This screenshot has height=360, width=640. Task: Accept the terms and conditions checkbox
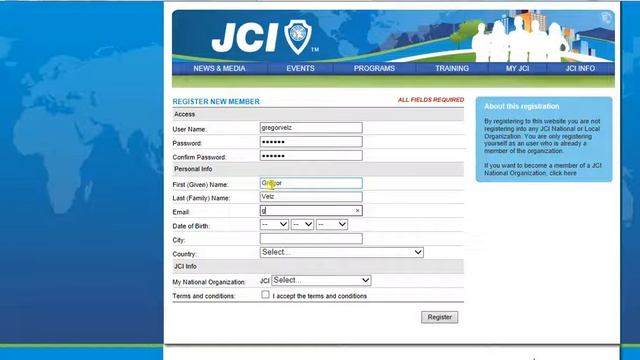pyautogui.click(x=265, y=294)
